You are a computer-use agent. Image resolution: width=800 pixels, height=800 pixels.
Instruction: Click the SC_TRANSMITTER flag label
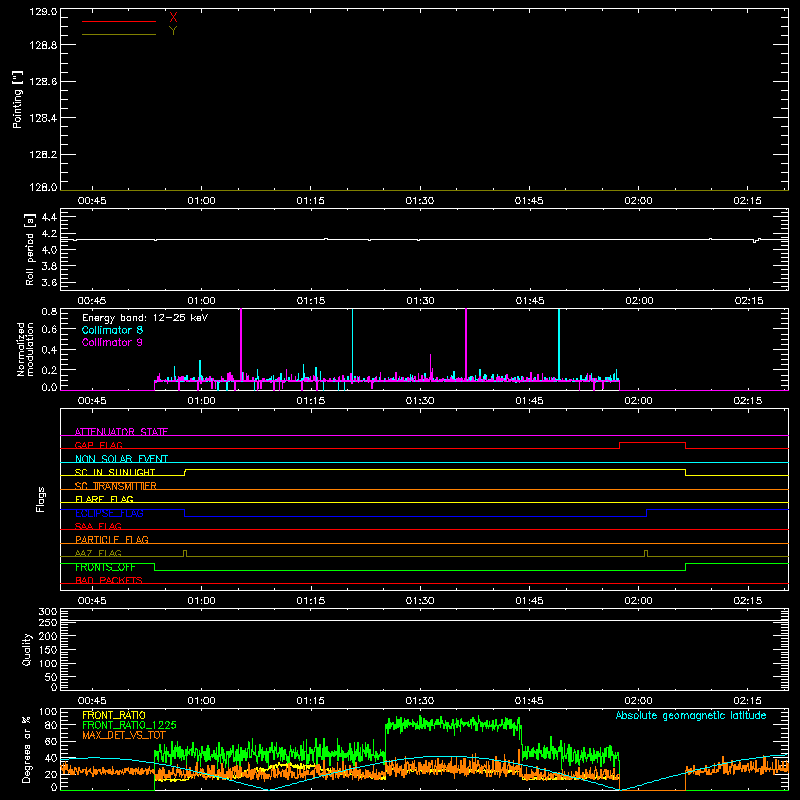point(116,486)
